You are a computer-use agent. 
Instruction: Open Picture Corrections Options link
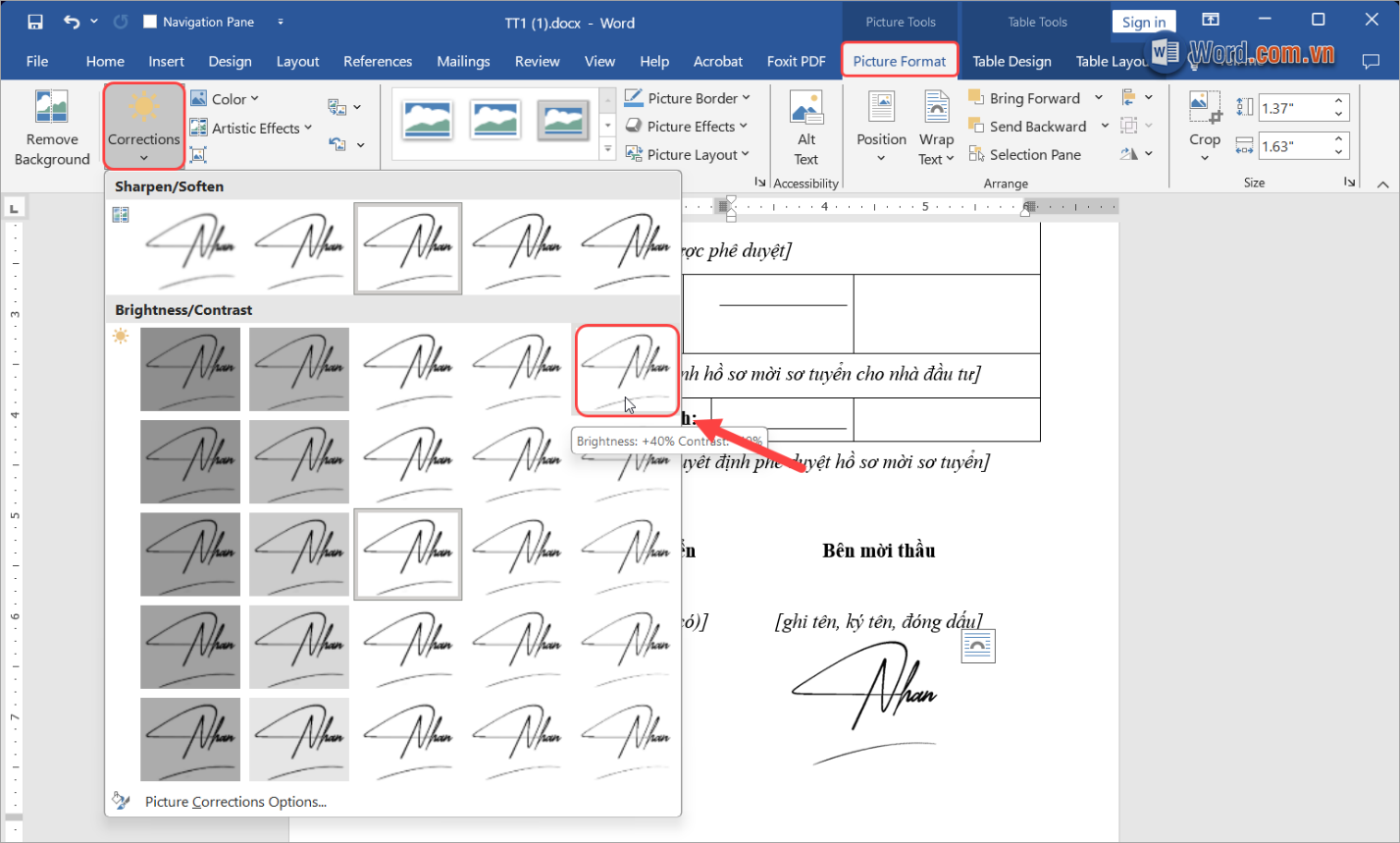point(235,802)
